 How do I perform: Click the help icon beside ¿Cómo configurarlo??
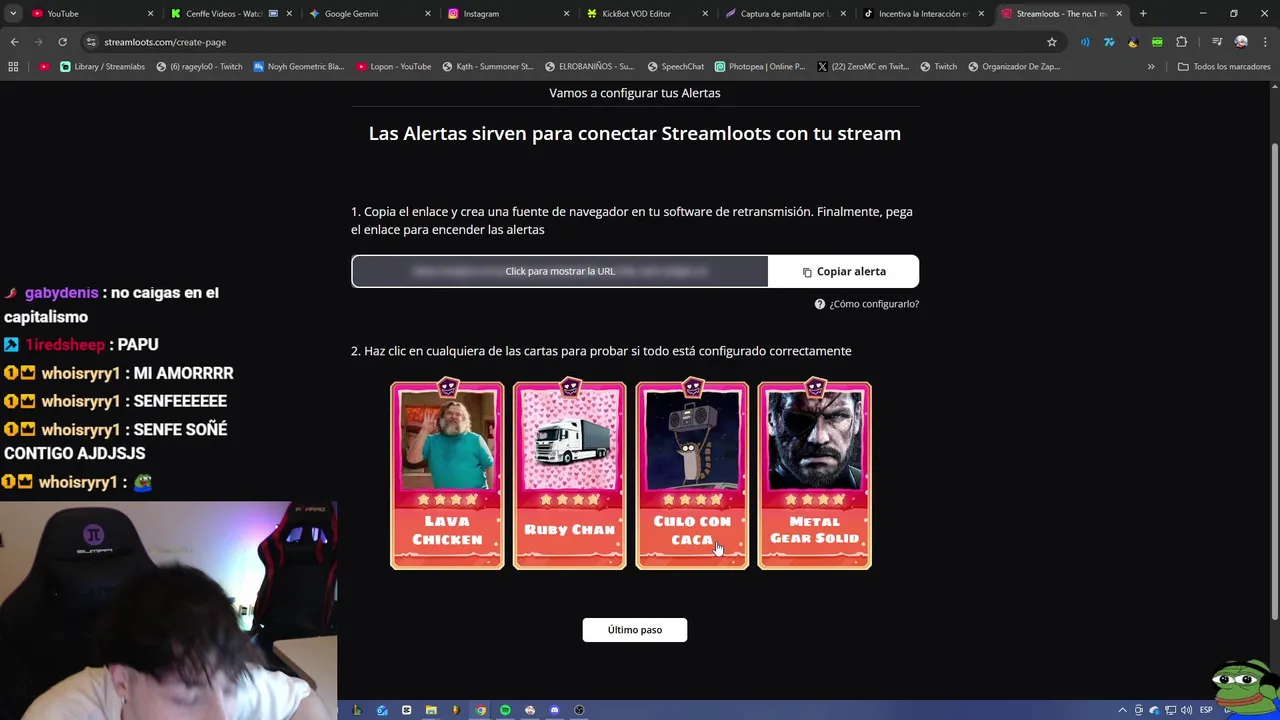click(x=820, y=304)
